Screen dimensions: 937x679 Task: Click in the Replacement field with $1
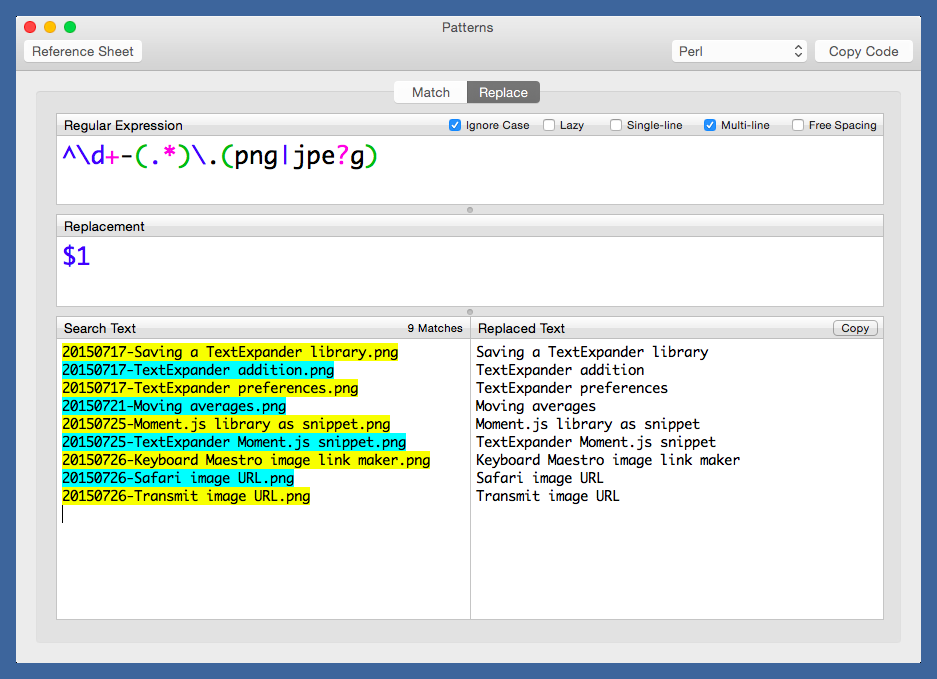pyautogui.click(x=470, y=270)
